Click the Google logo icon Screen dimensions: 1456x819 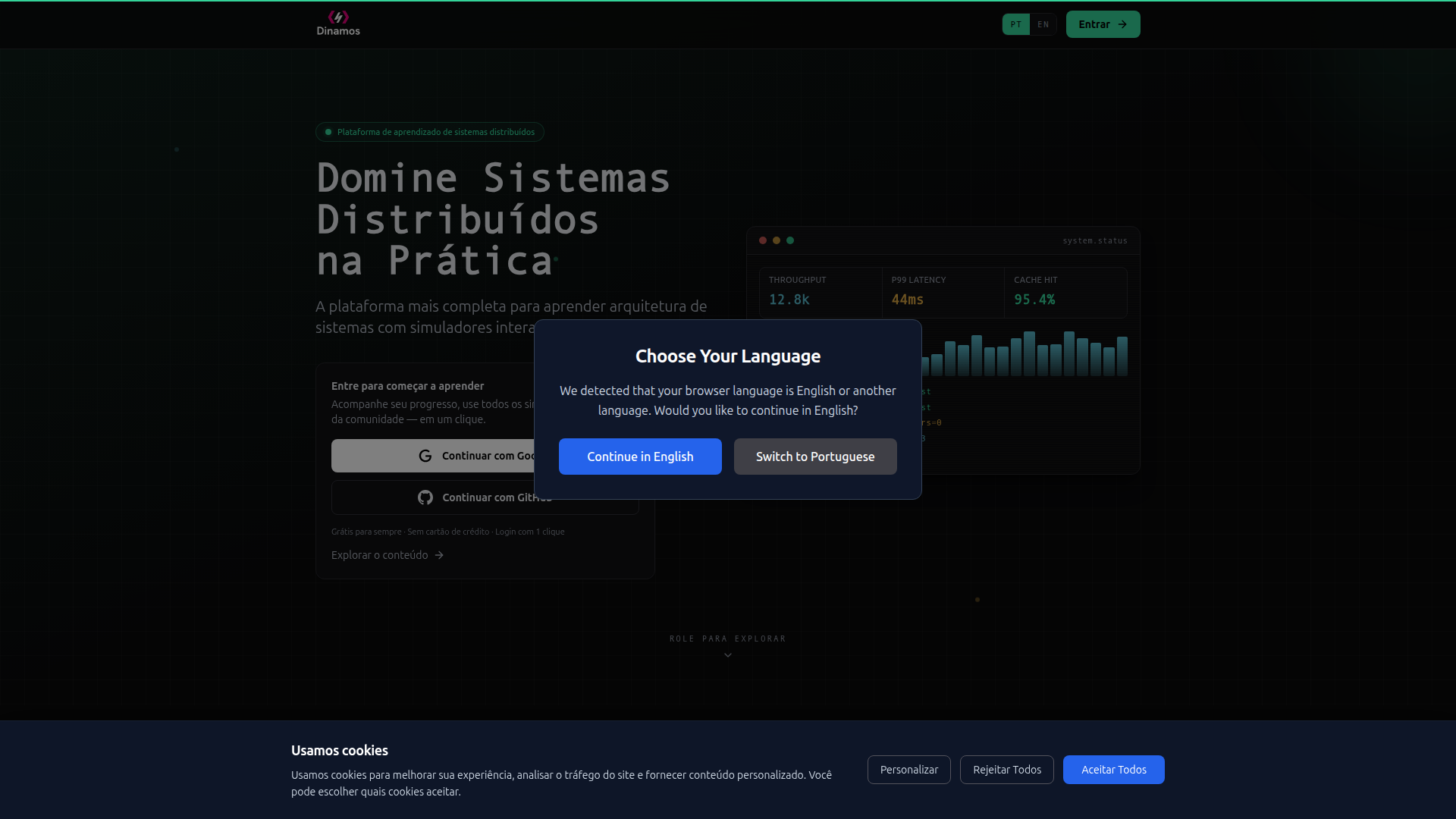coord(425,456)
